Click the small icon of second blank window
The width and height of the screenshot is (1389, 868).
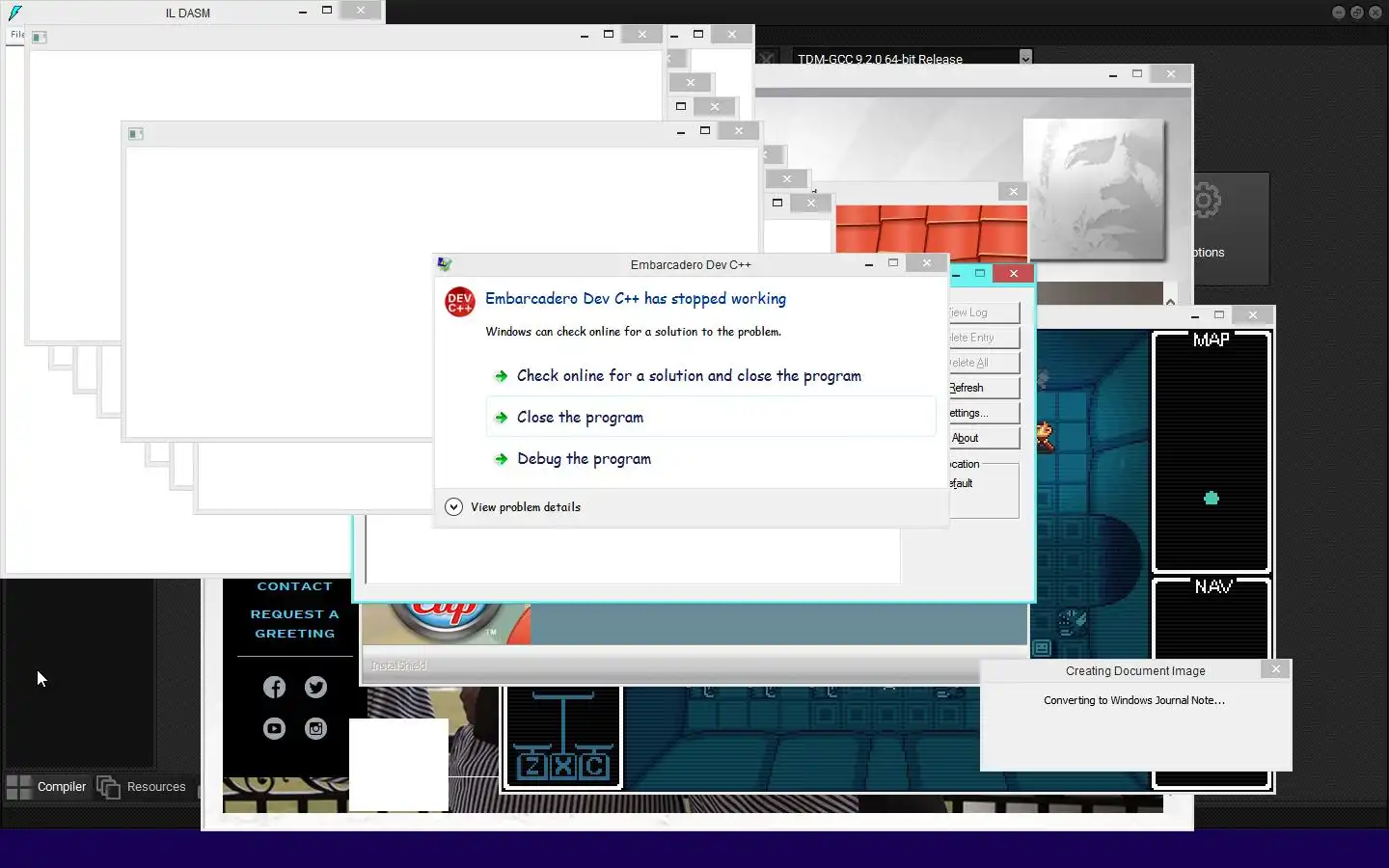pyautogui.click(x=136, y=134)
